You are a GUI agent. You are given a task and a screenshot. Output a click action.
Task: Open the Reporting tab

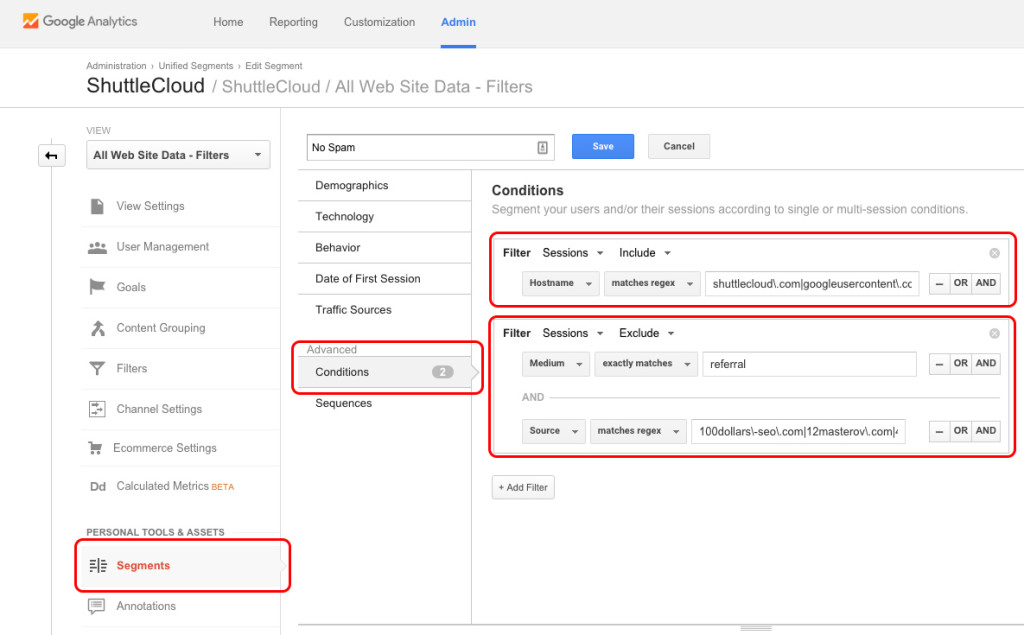293,22
